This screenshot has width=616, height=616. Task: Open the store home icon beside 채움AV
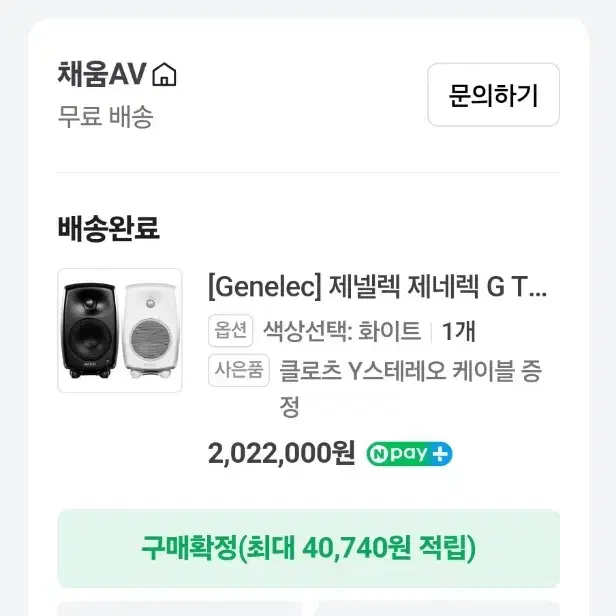tap(164, 74)
